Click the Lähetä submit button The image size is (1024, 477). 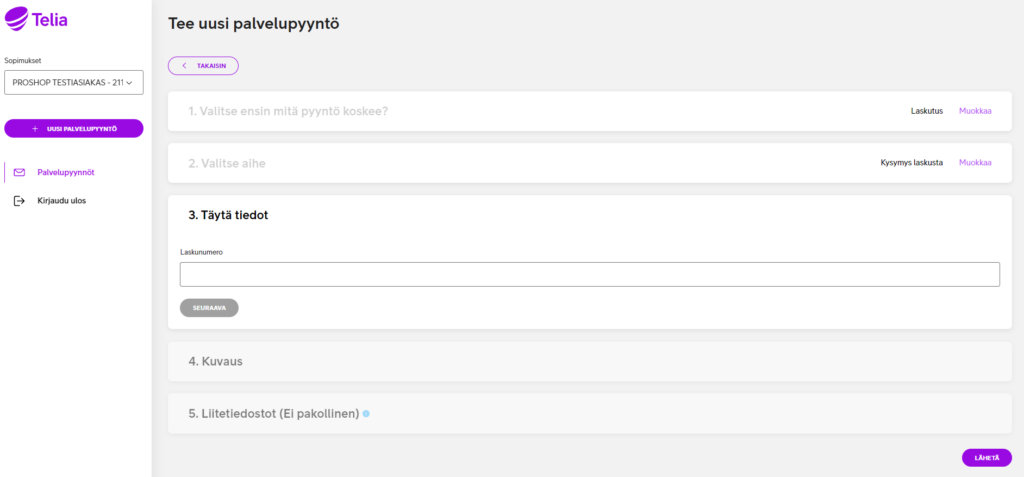(987, 458)
